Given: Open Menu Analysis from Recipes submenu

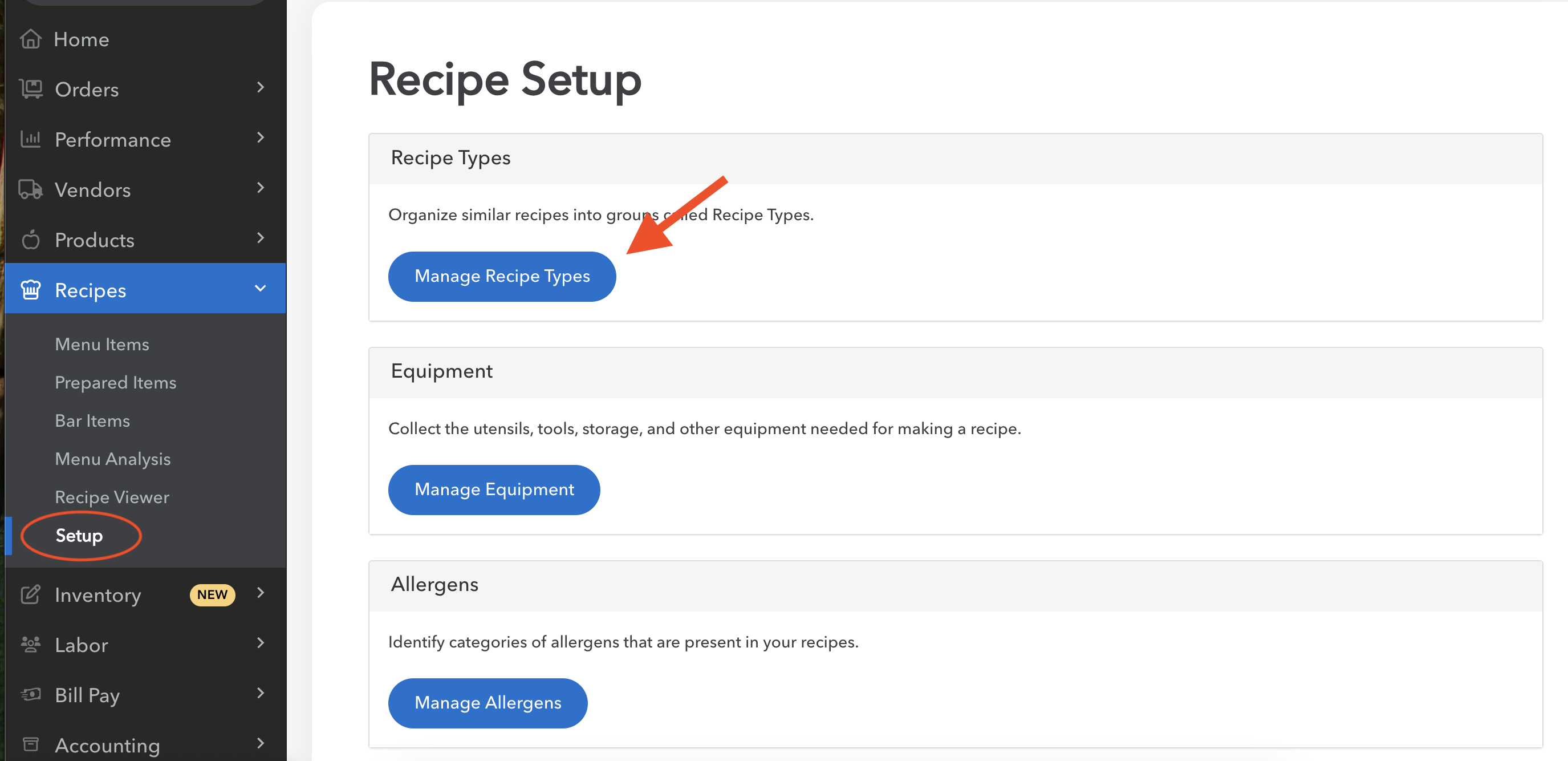Looking at the screenshot, I should point(112,459).
